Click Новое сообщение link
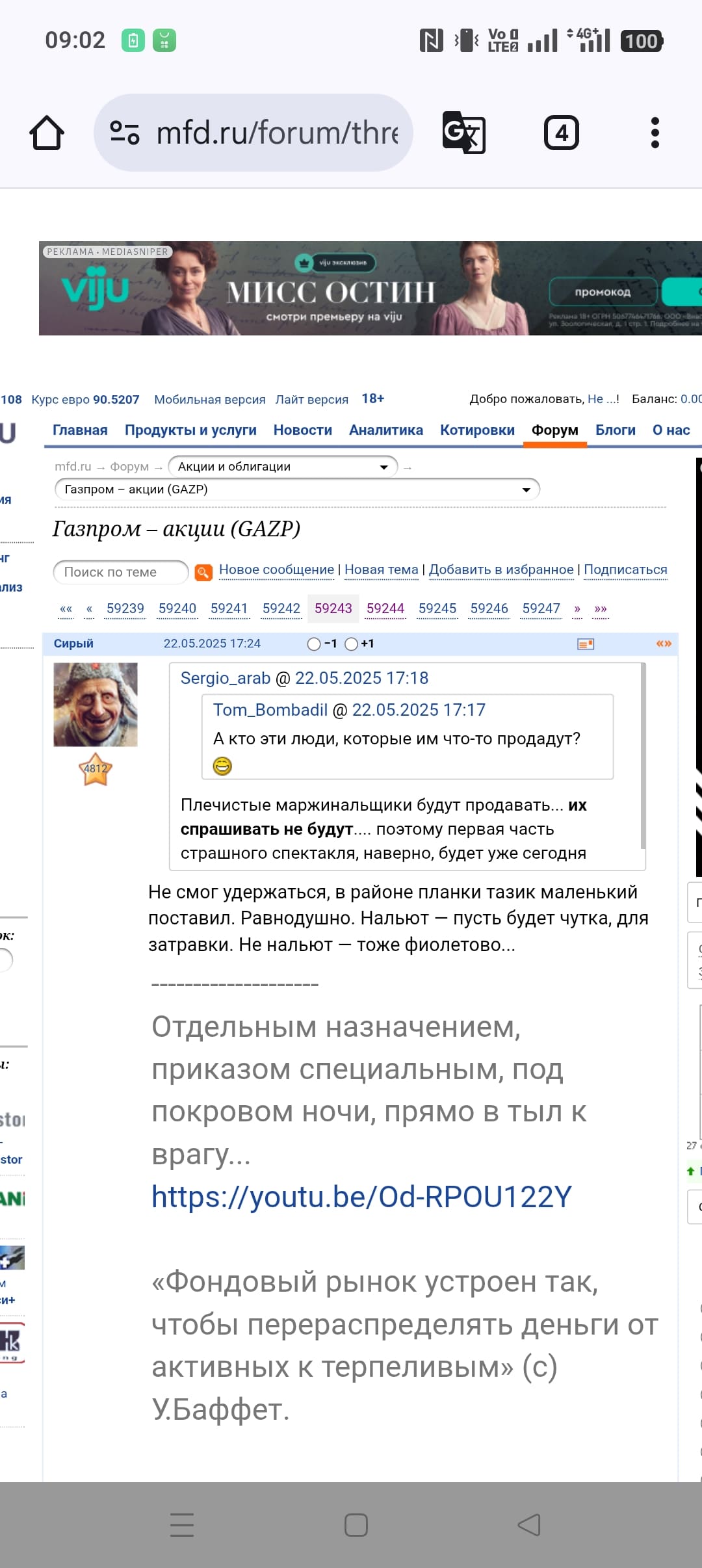 point(276,570)
